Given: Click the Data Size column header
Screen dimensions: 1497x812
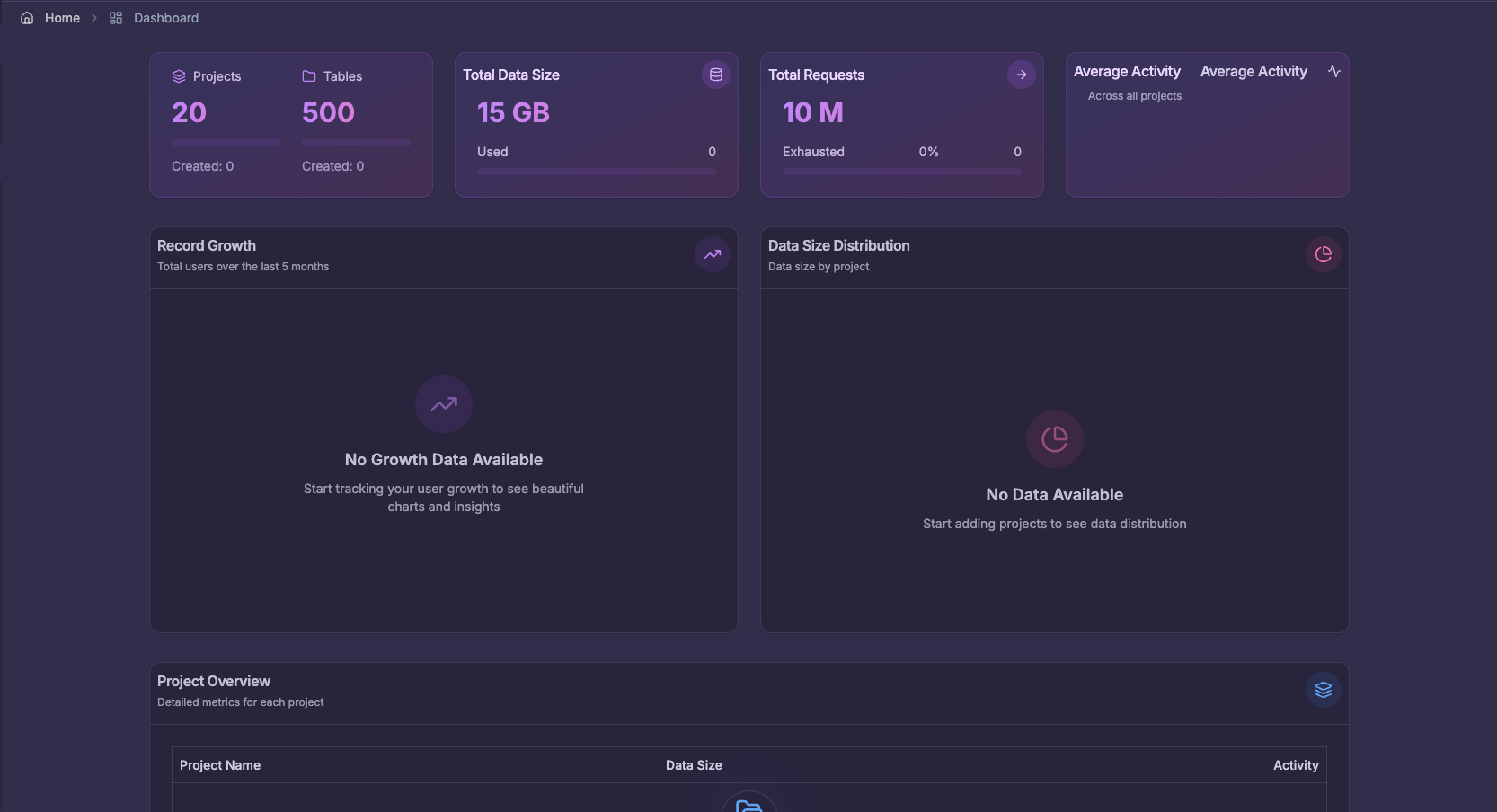Looking at the screenshot, I should 694,765.
